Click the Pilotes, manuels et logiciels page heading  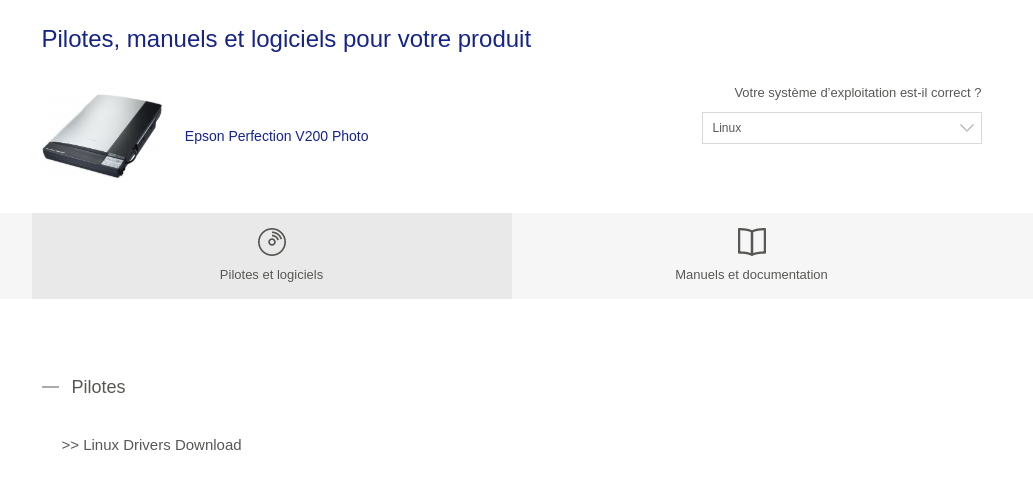pos(286,39)
